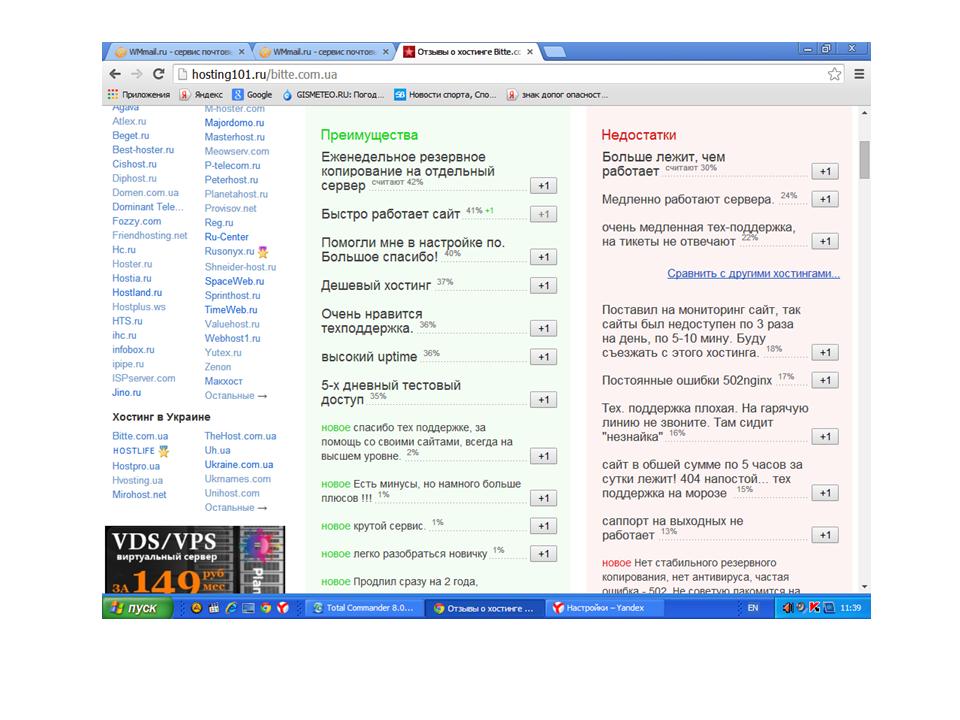This screenshot has height=720, width=960.
Task: Vote +1 for Постоянные ошибки 502nginx
Action: (x=825, y=380)
